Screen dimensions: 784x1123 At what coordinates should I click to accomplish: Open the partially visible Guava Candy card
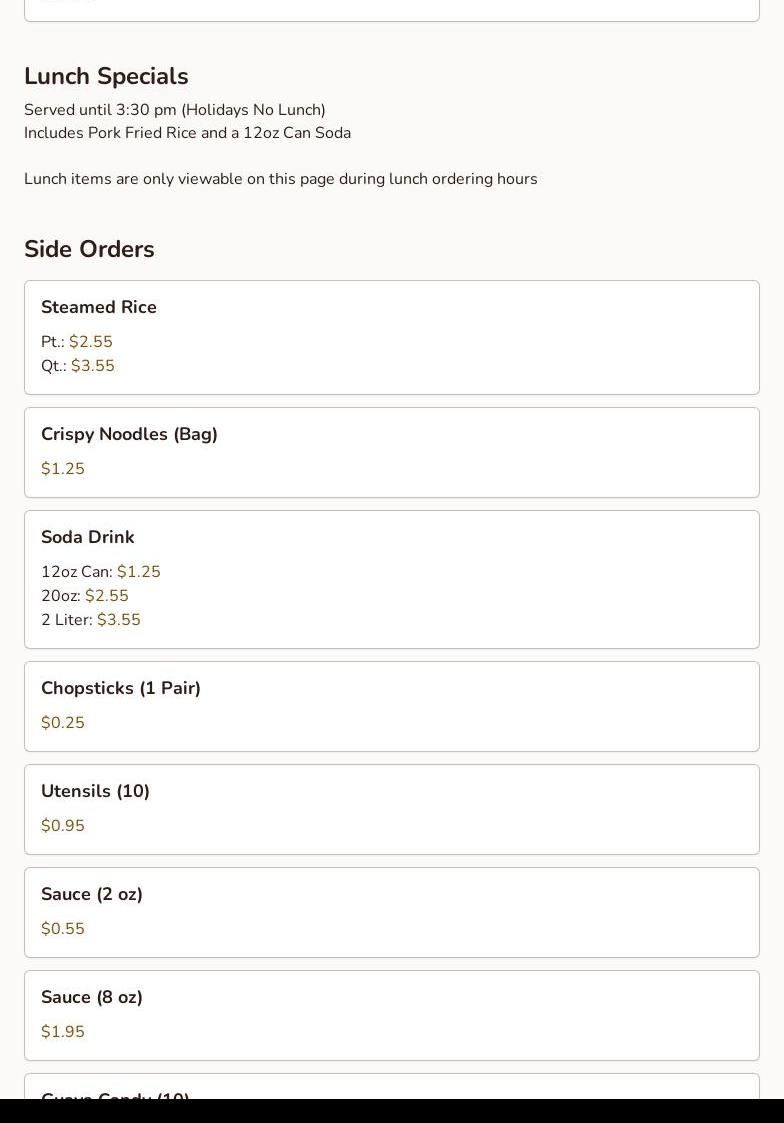(x=391, y=1088)
